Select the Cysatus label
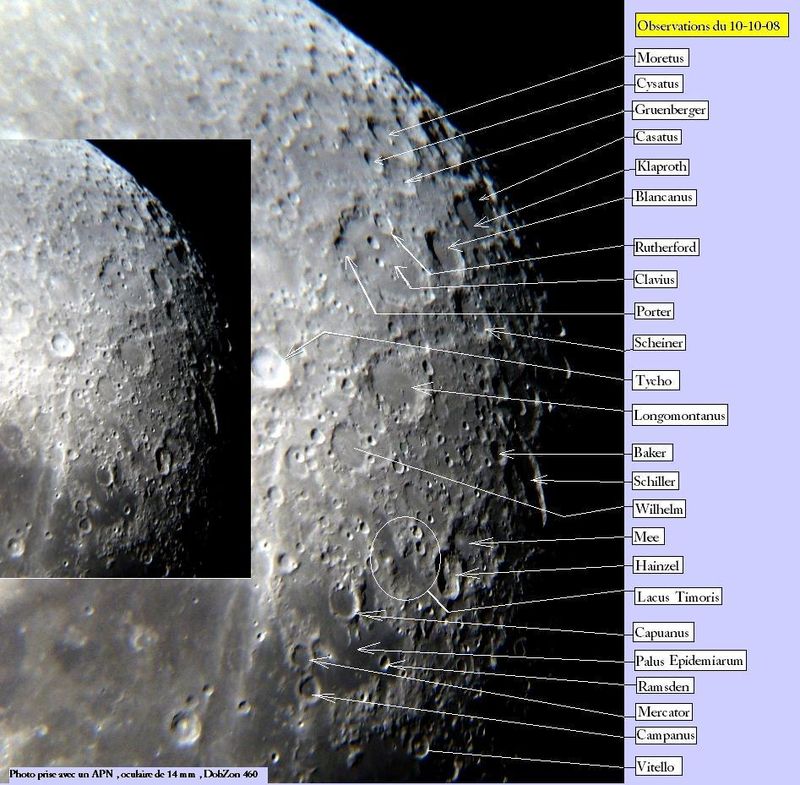This screenshot has width=800, height=785. pyautogui.click(x=658, y=83)
